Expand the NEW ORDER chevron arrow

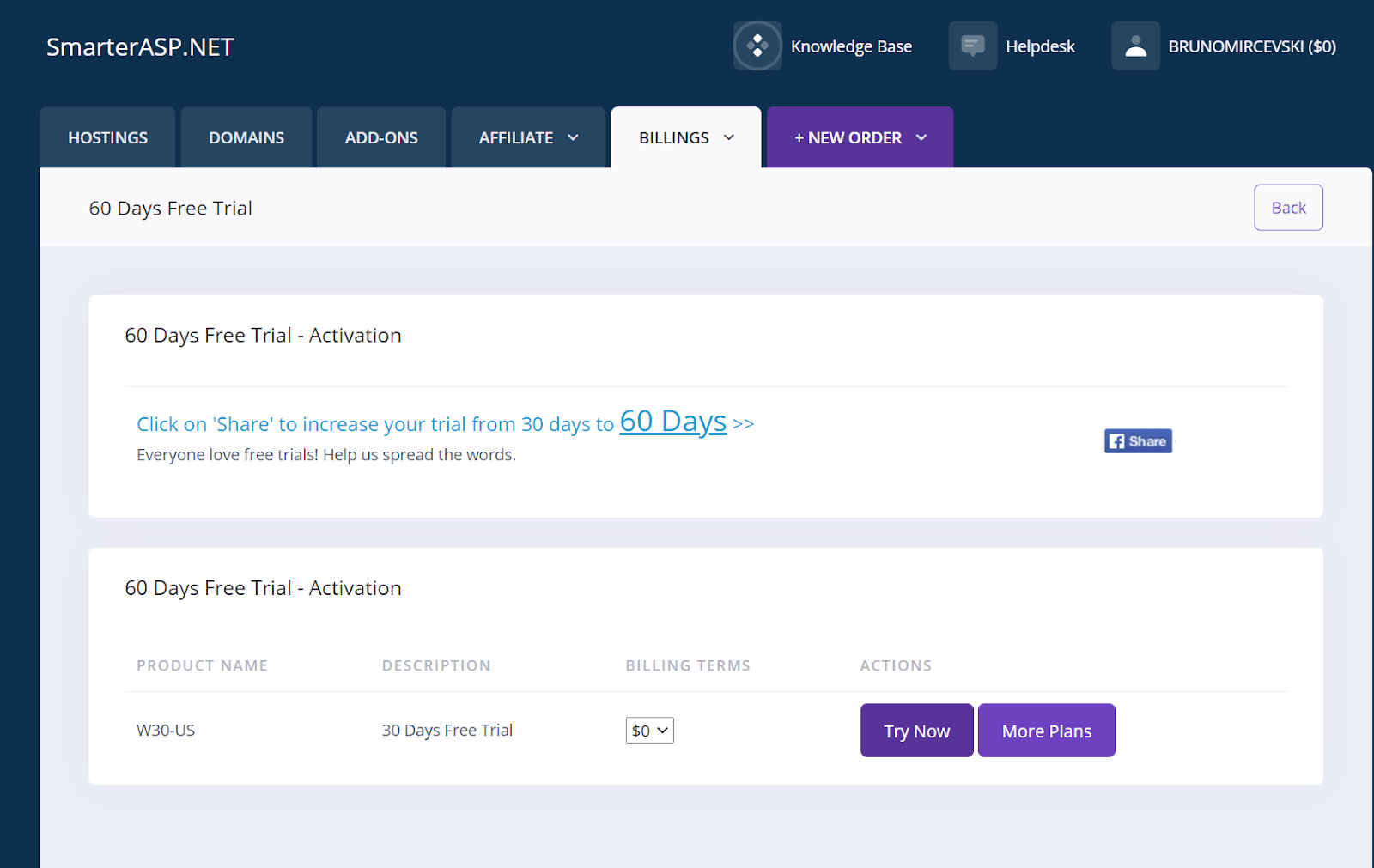921,137
